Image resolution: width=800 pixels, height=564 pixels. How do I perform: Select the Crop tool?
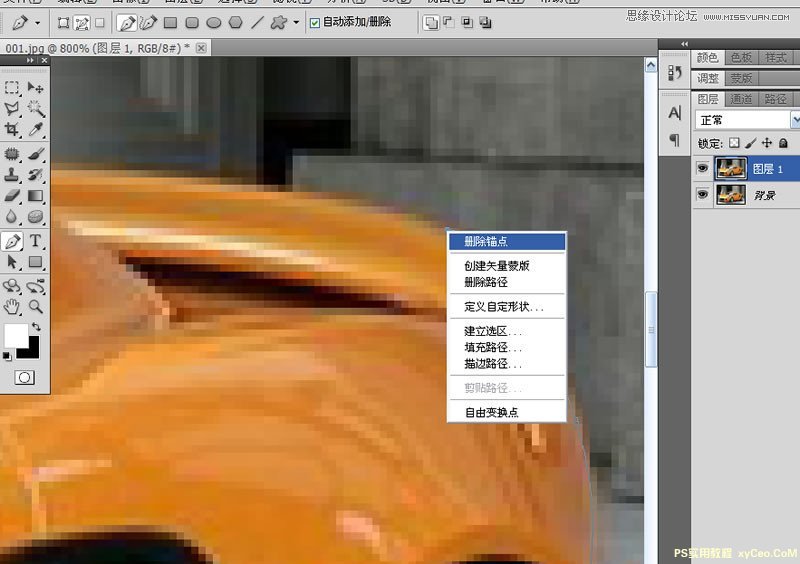(x=12, y=129)
